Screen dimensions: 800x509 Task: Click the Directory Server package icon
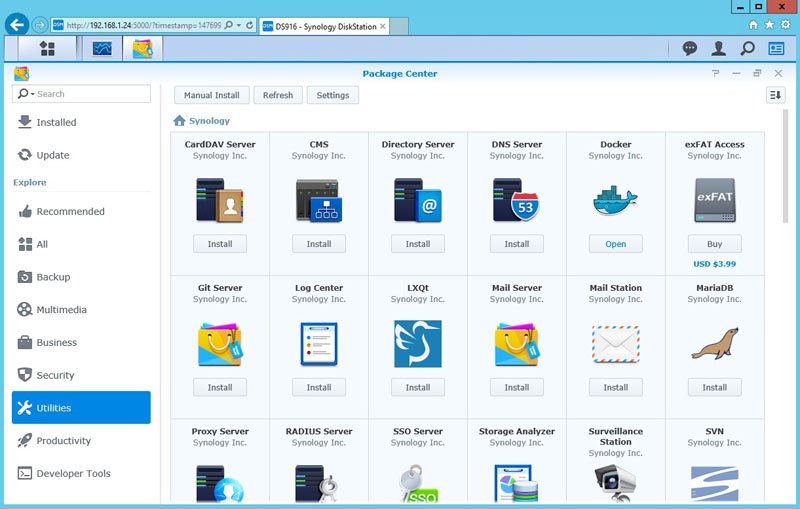click(x=418, y=200)
